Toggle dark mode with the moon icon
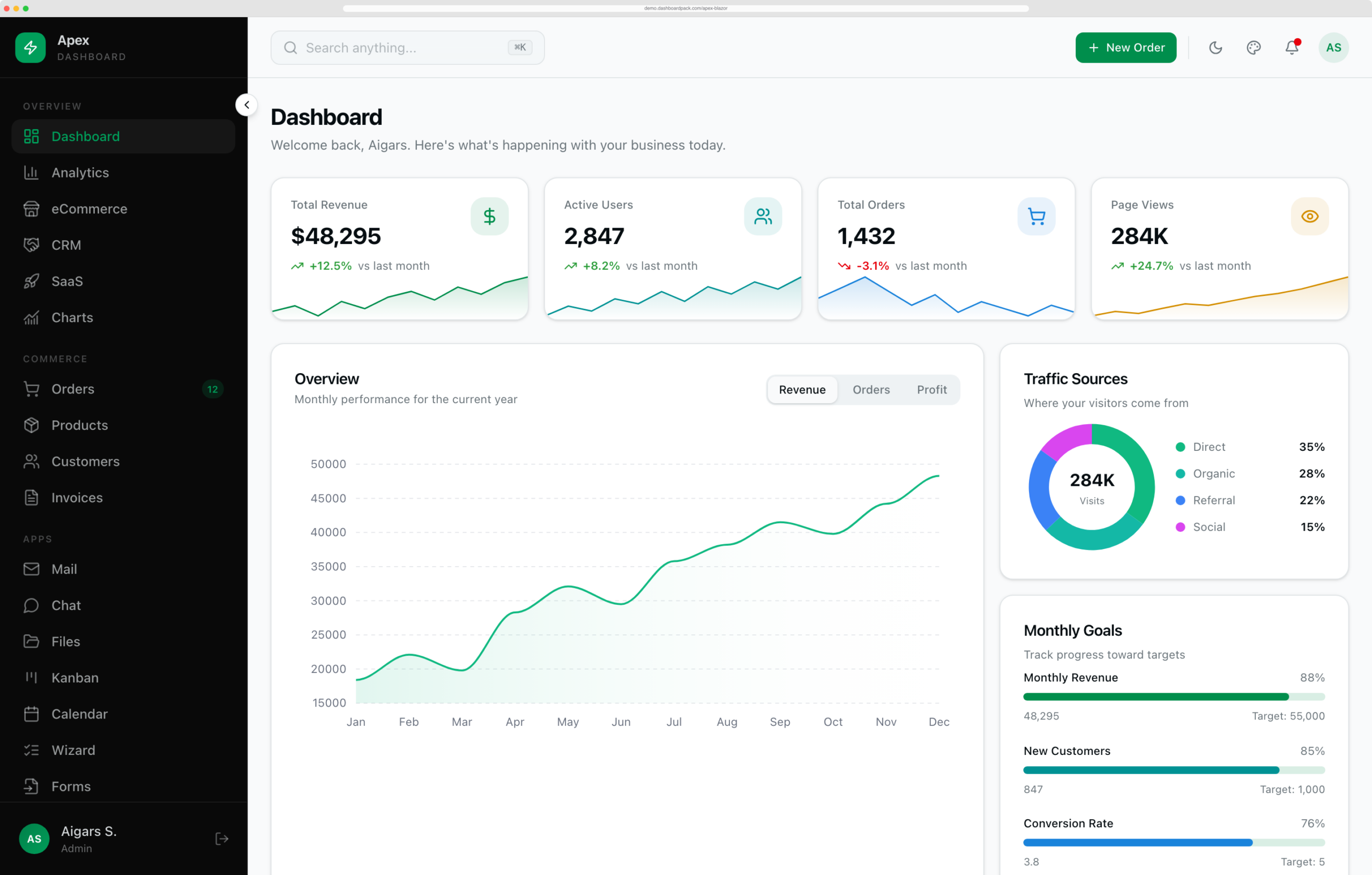 [1216, 47]
